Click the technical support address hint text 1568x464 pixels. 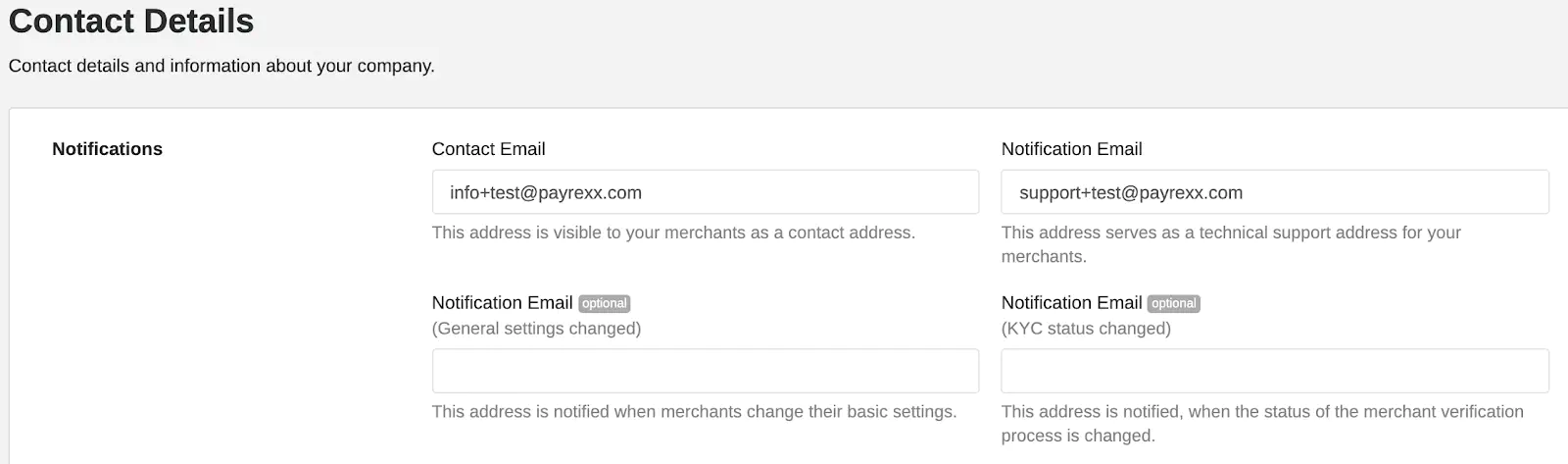pos(1231,232)
